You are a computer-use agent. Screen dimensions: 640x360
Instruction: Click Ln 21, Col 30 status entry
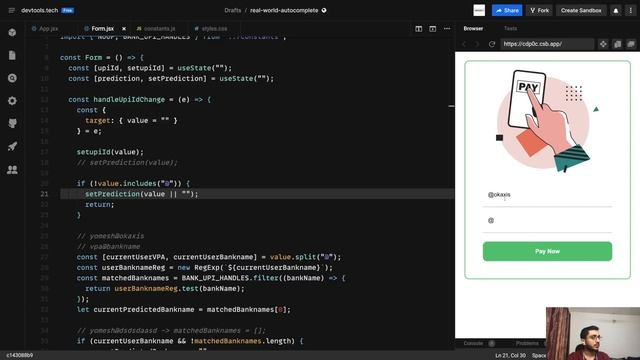510,356
